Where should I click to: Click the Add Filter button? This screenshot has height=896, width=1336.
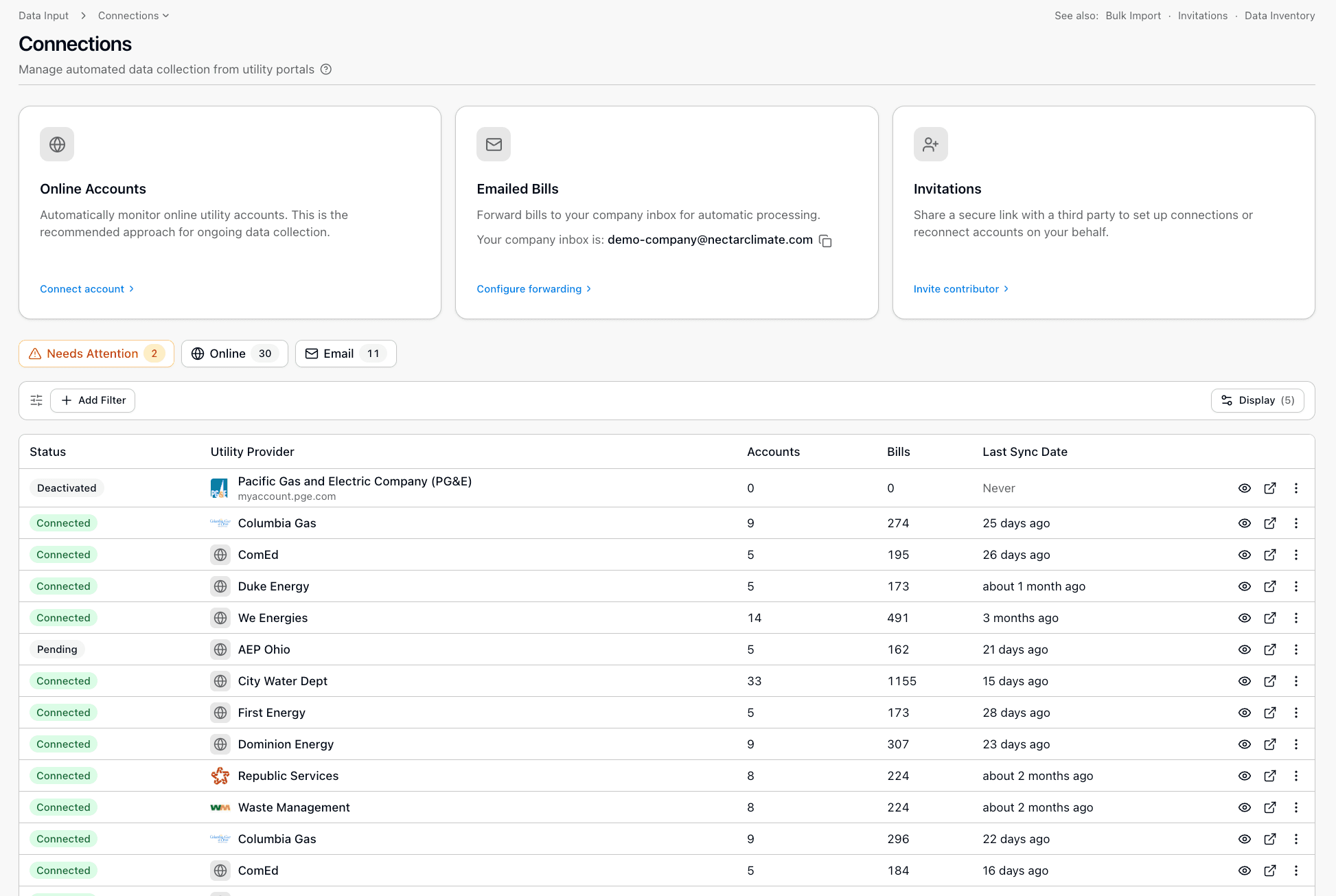pos(93,400)
